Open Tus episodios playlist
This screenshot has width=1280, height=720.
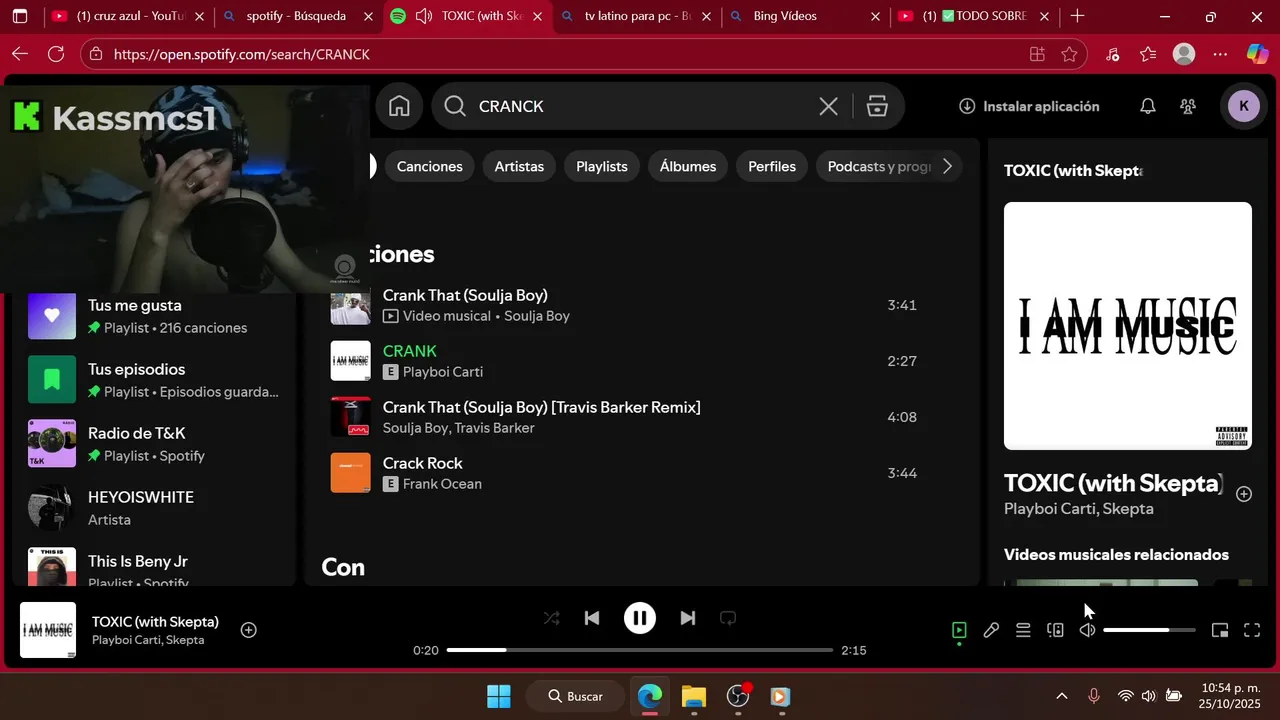155,380
